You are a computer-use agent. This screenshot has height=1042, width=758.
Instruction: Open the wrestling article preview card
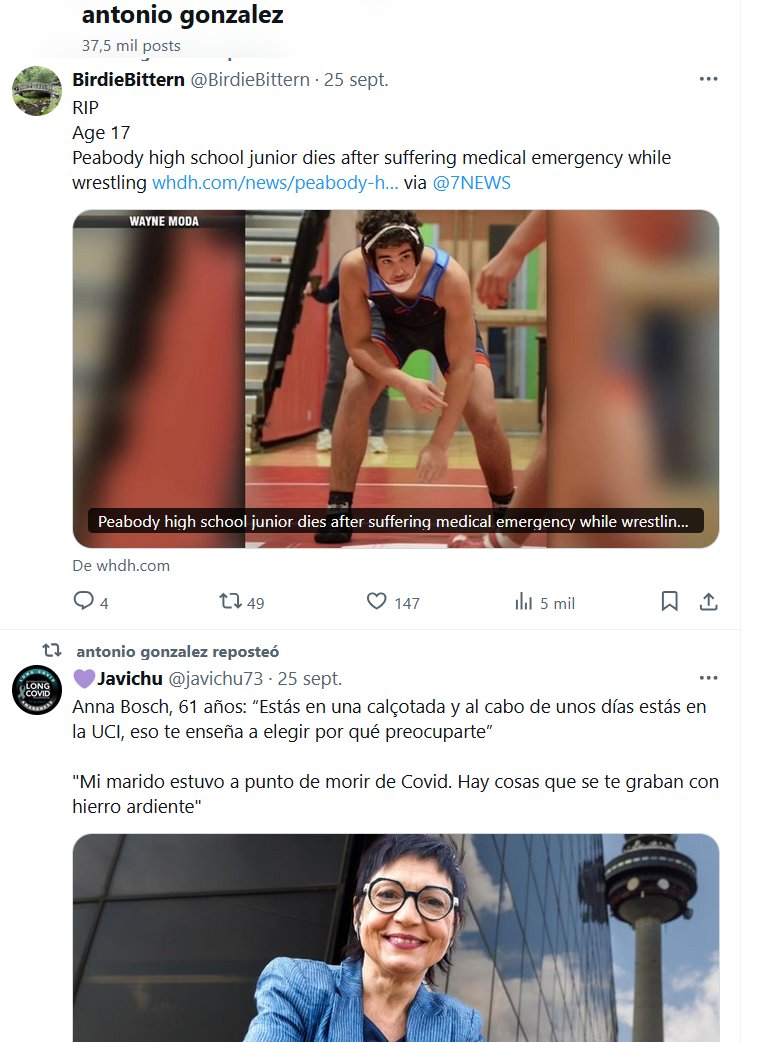pos(396,379)
